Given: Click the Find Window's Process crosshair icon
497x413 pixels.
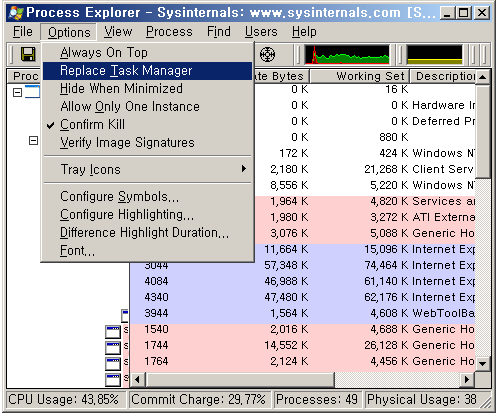Looking at the screenshot, I should pyautogui.click(x=267, y=54).
